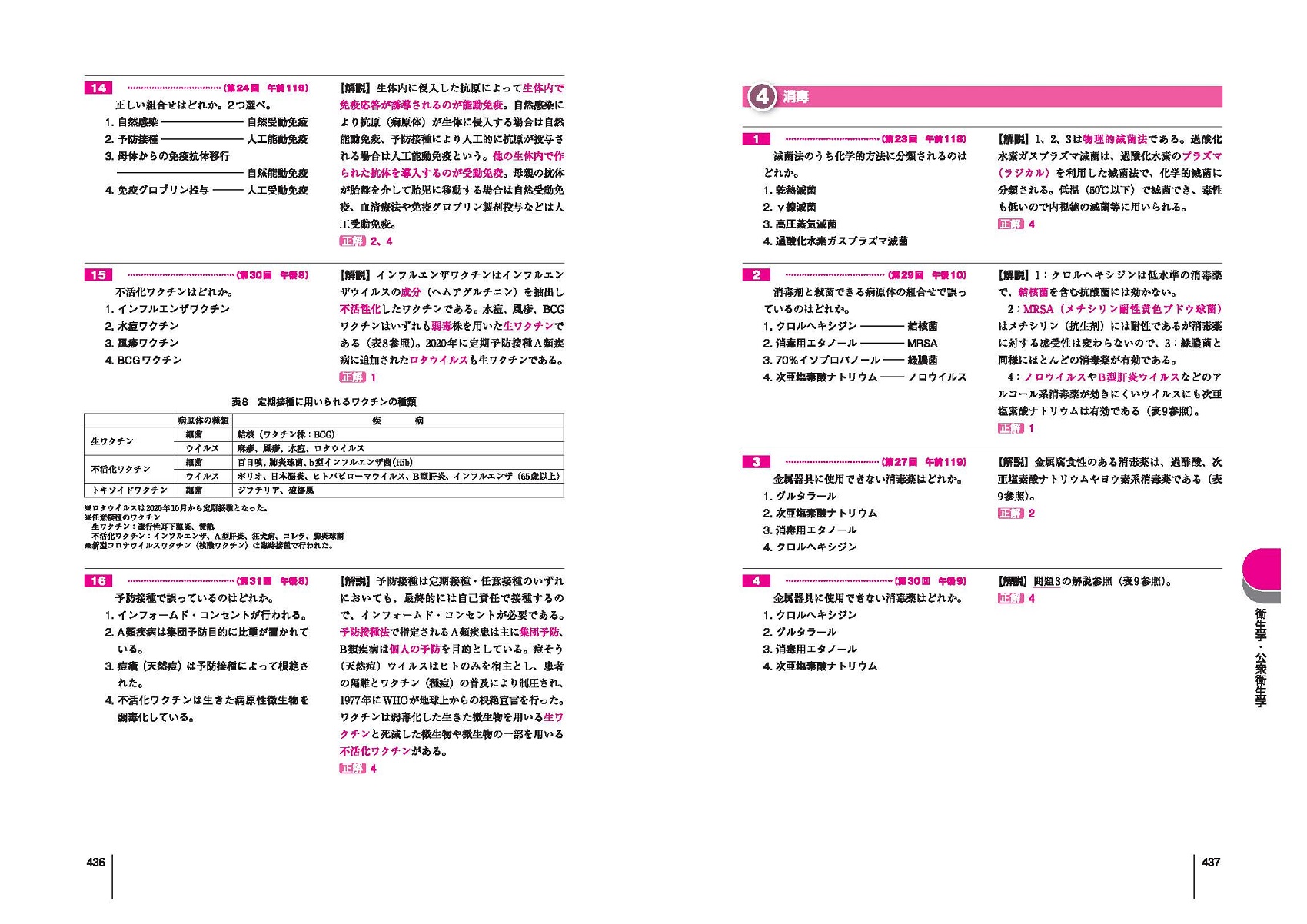The width and height of the screenshot is (1307, 924).
Task: Select option 2. 水痘ワクチン
Action: pyautogui.click(x=141, y=326)
